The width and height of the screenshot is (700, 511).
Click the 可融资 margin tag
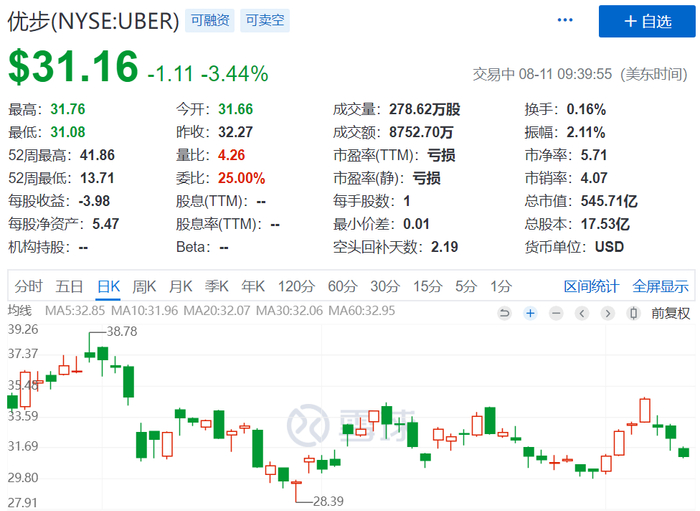pyautogui.click(x=210, y=20)
